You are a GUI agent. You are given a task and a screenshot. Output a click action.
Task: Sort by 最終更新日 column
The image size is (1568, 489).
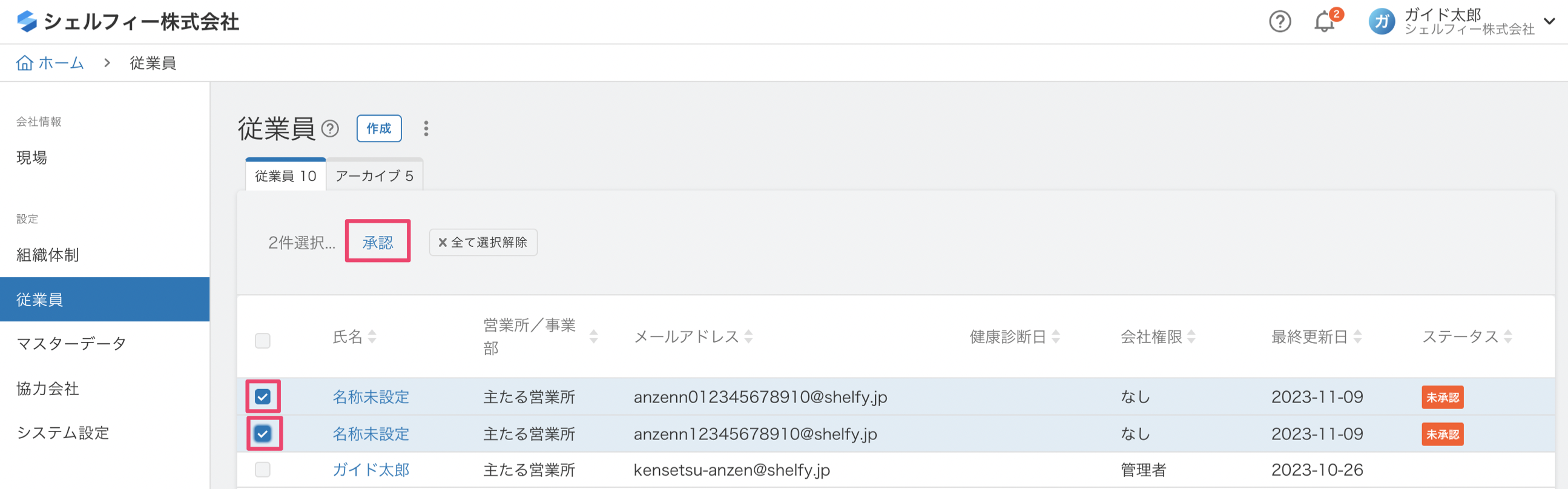(x=1357, y=336)
